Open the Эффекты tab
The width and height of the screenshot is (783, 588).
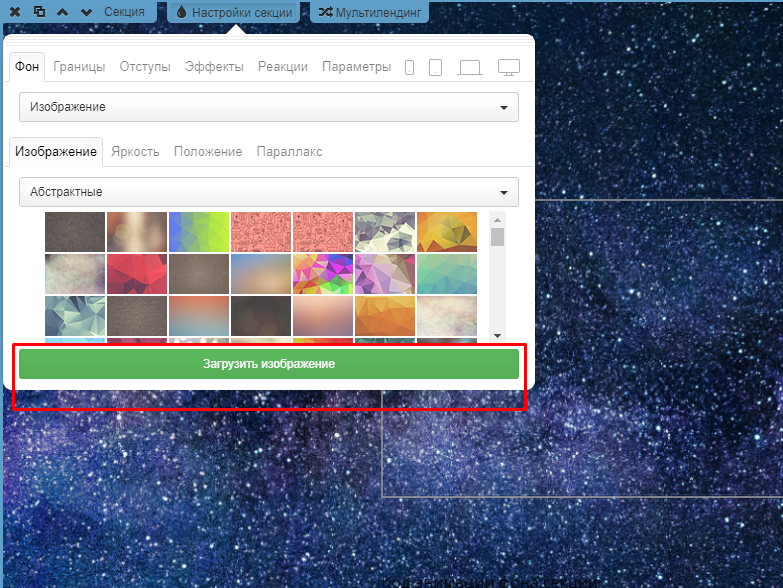214,67
